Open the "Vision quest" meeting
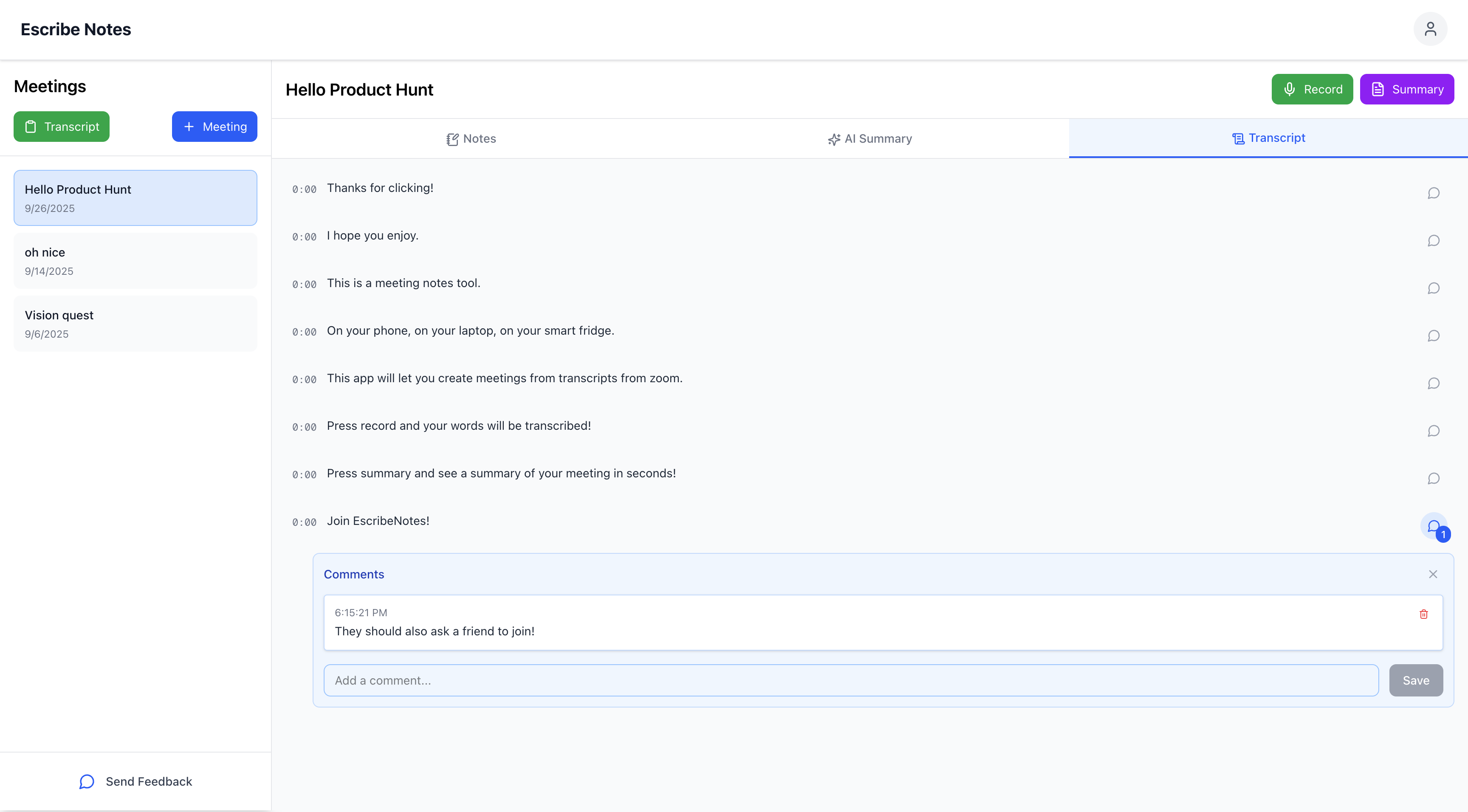 coord(135,324)
